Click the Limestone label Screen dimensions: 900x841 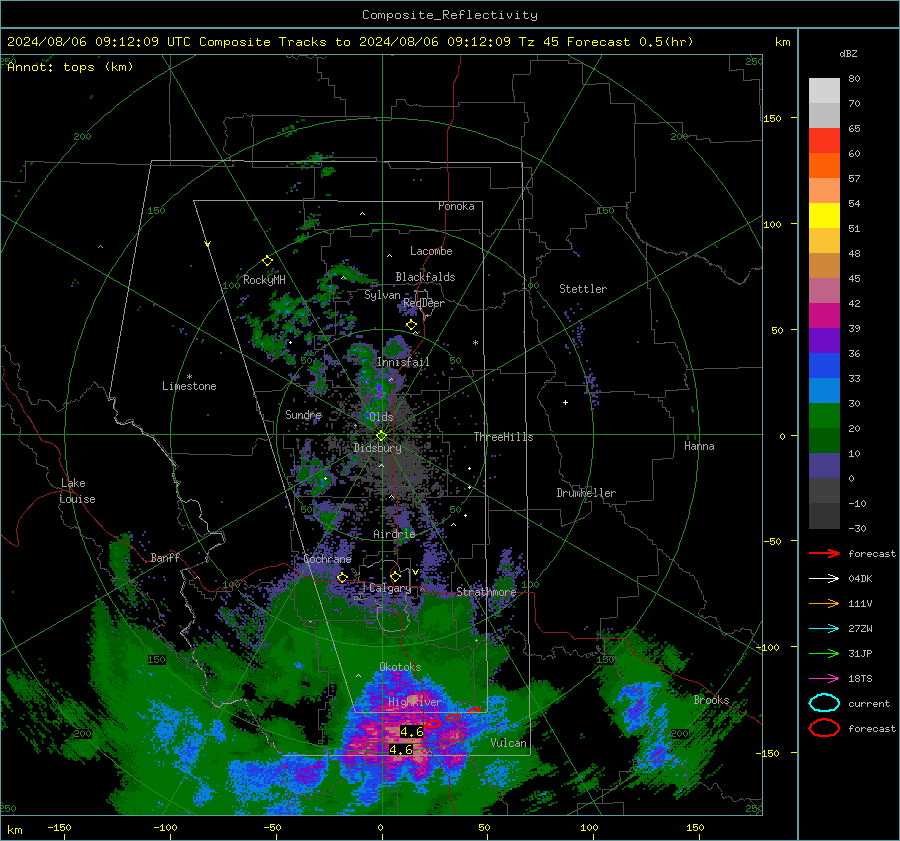pyautogui.click(x=189, y=386)
